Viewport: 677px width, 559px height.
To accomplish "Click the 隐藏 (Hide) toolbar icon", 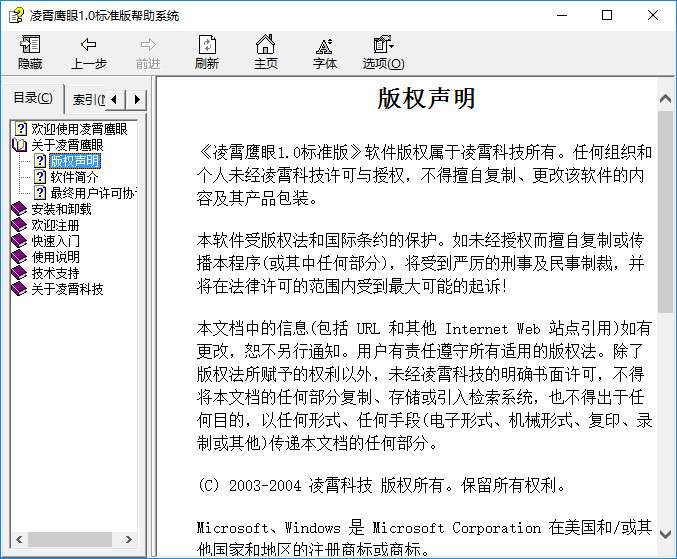I will (30, 44).
